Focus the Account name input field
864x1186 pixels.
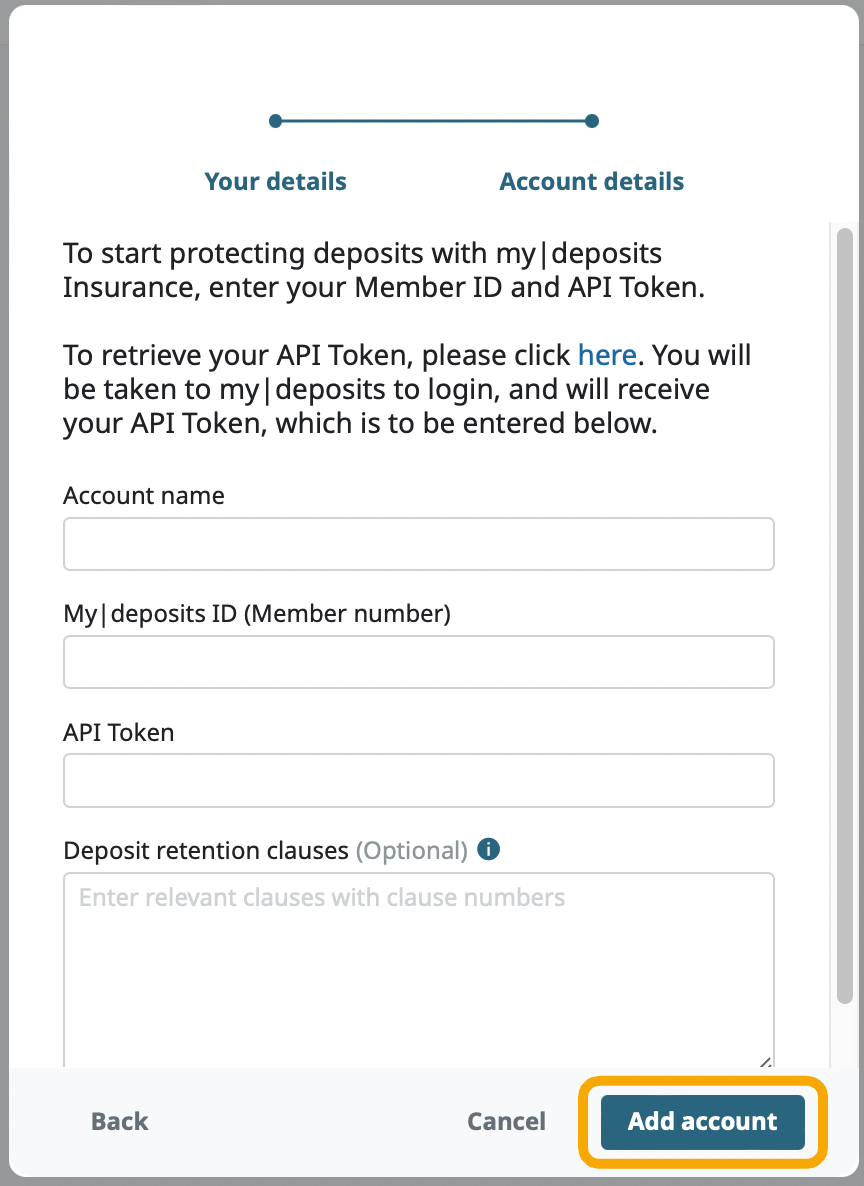pos(418,544)
